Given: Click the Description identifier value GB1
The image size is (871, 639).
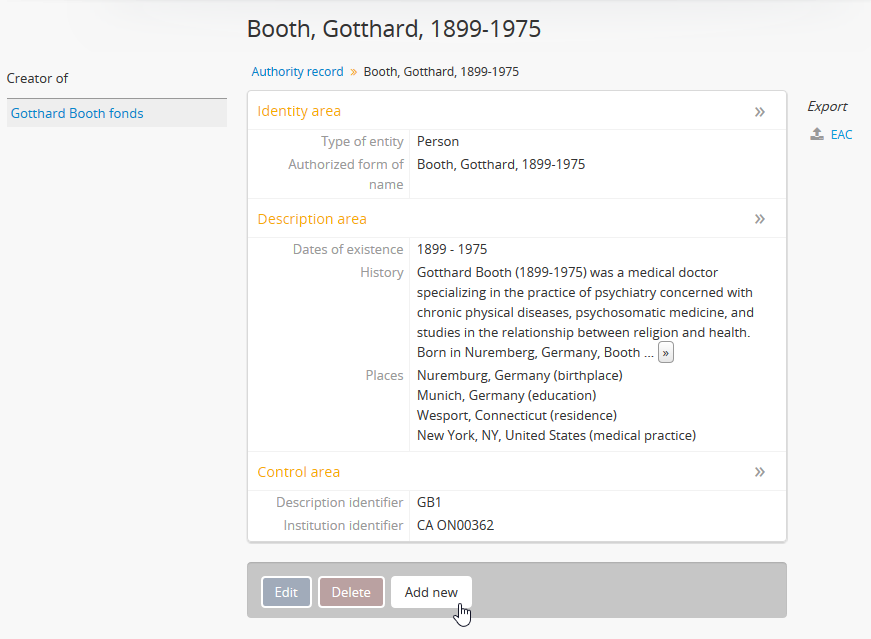Looking at the screenshot, I should (429, 502).
